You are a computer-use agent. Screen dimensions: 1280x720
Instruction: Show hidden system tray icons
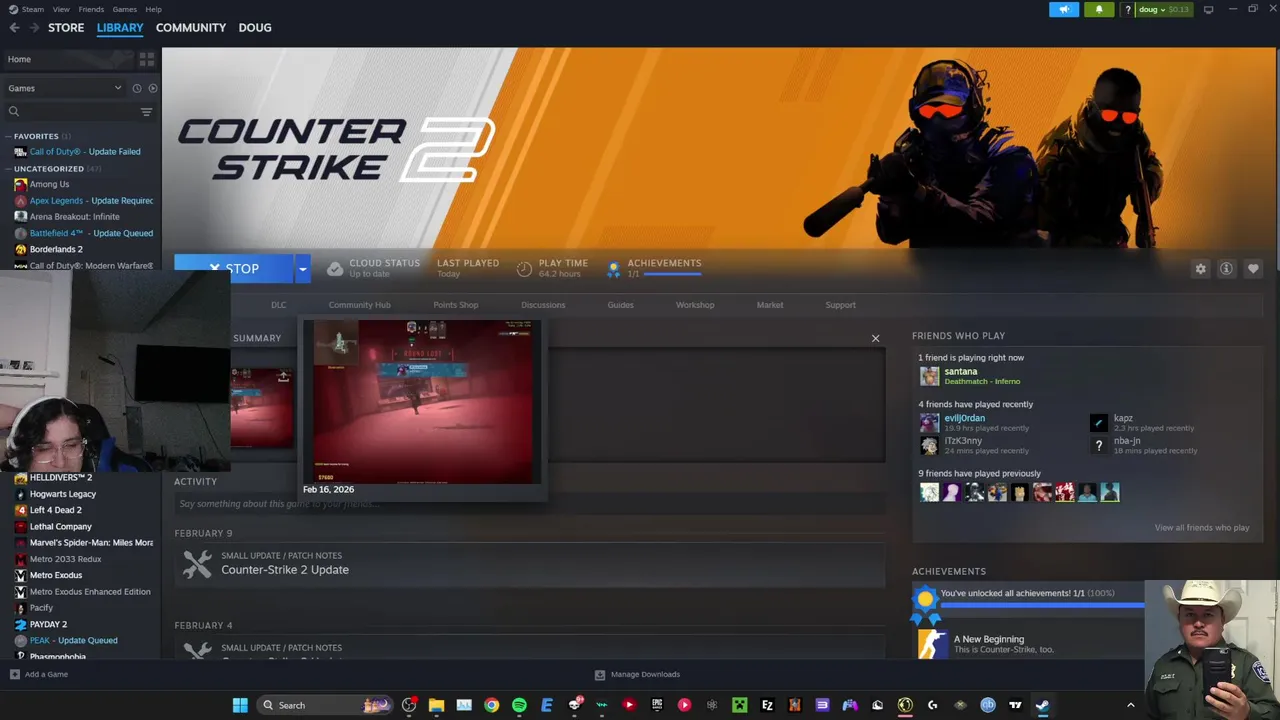(1131, 705)
